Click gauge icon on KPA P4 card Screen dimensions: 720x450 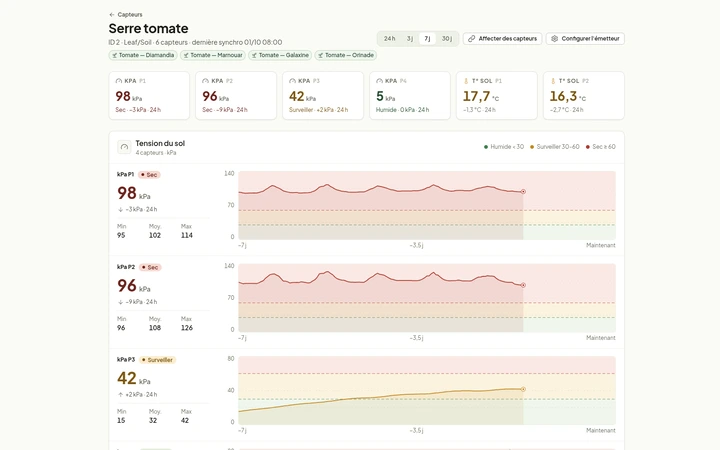[379, 81]
